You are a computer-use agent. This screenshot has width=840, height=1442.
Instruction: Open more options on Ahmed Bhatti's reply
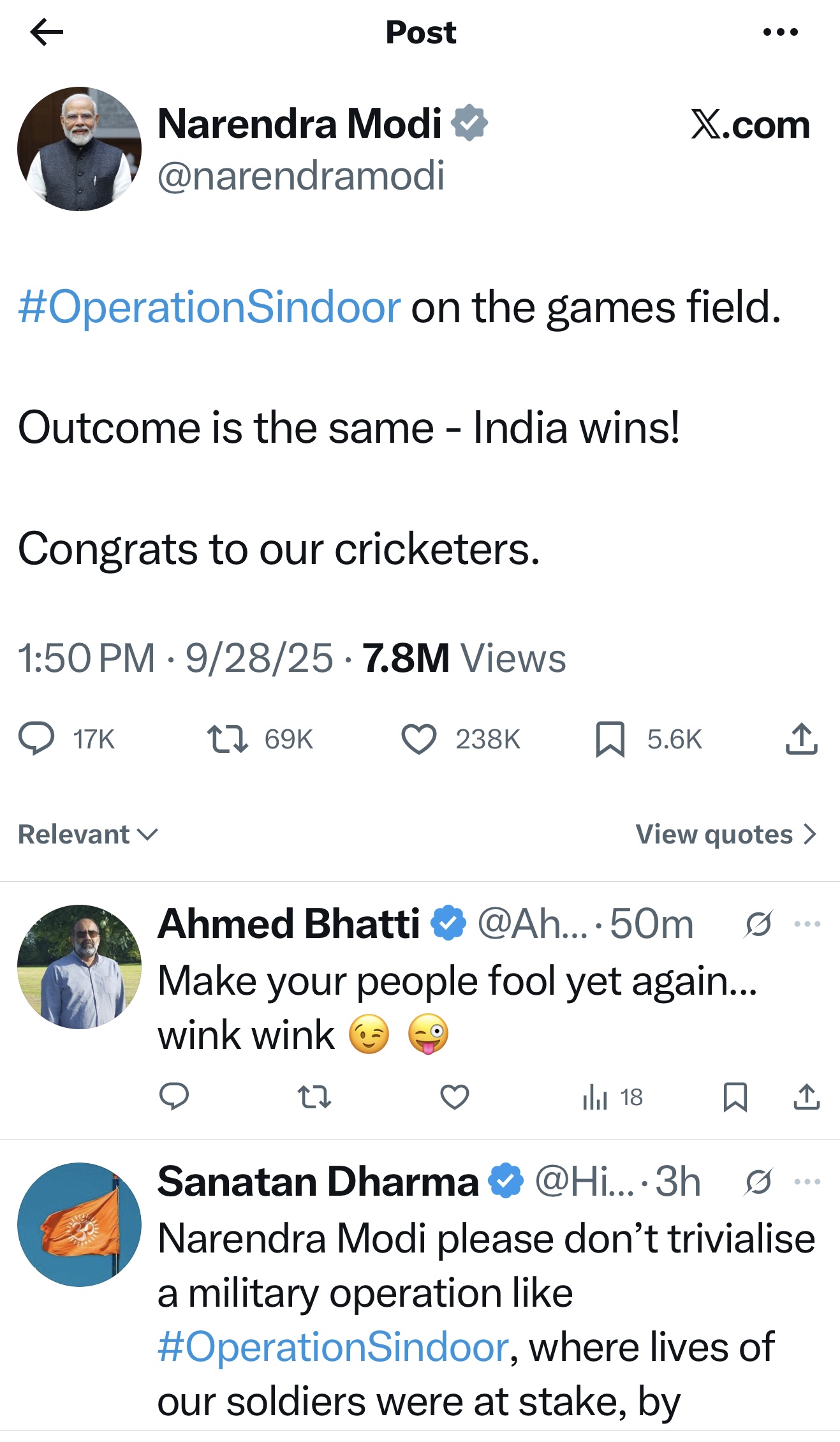(x=807, y=924)
